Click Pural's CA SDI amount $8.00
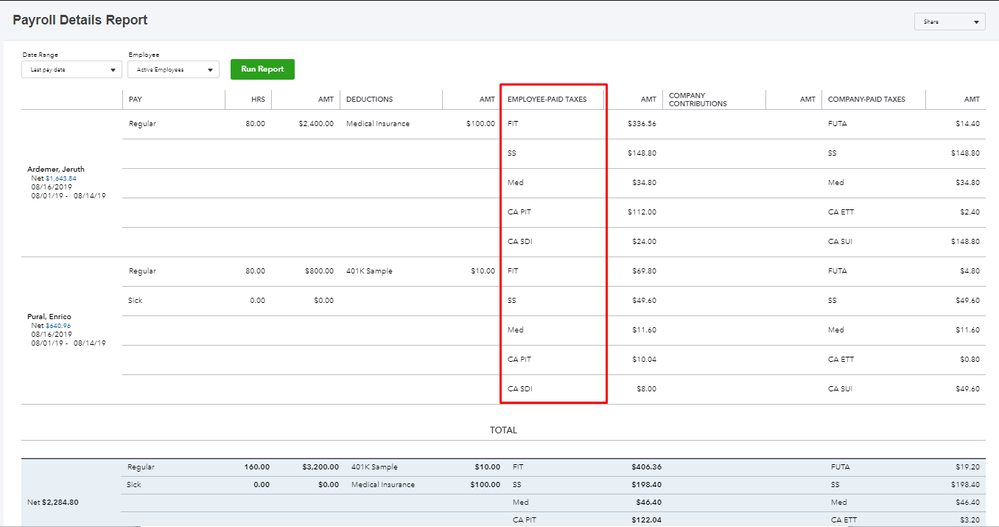The image size is (999, 527). (646, 389)
